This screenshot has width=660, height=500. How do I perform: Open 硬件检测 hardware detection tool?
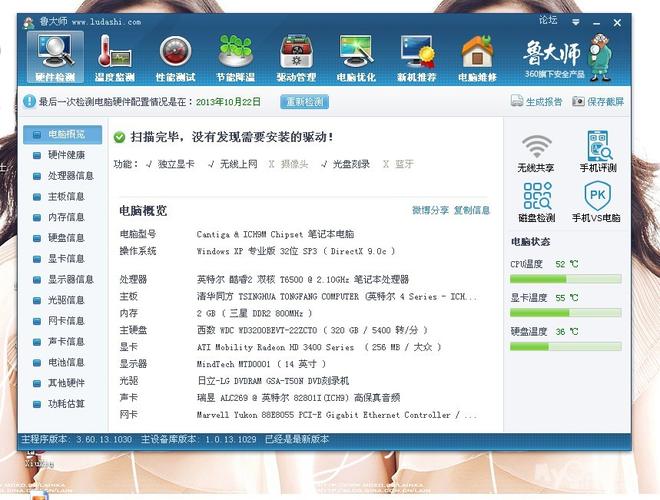[55, 58]
